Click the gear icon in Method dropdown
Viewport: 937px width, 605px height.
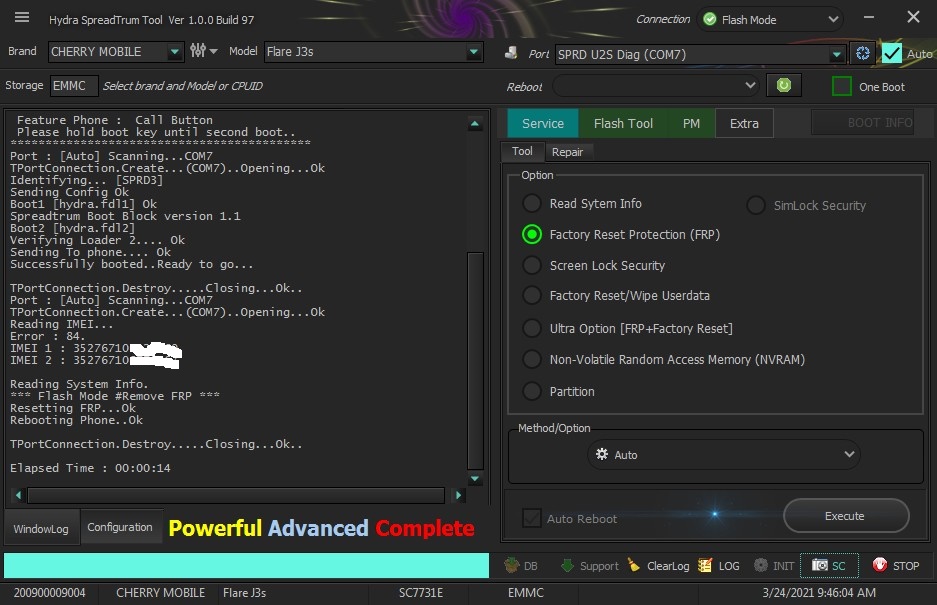602,454
